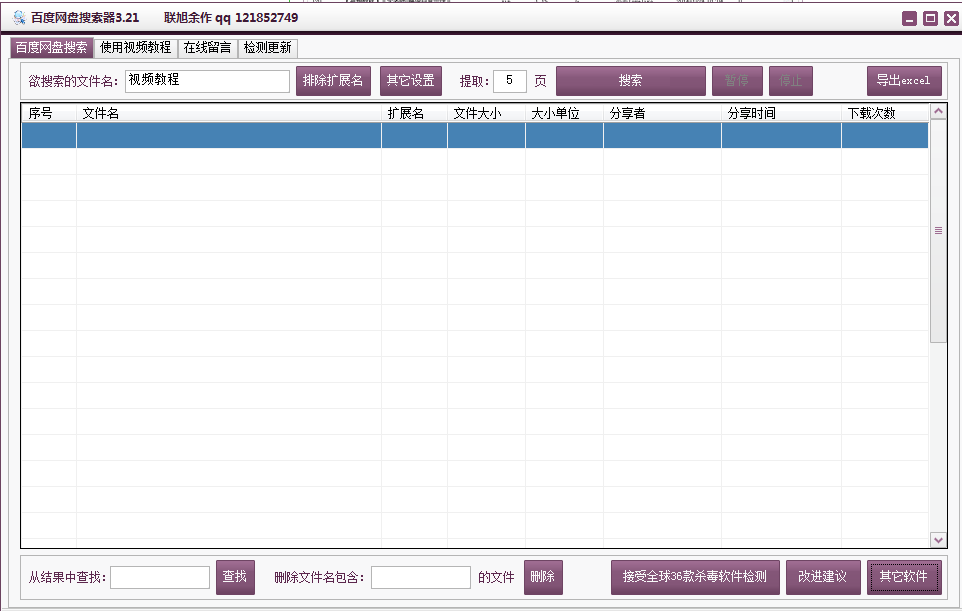Image resolution: width=962 pixels, height=611 pixels.
Task: Click 接受全球36款杀毒软件检测 button
Action: click(x=695, y=577)
